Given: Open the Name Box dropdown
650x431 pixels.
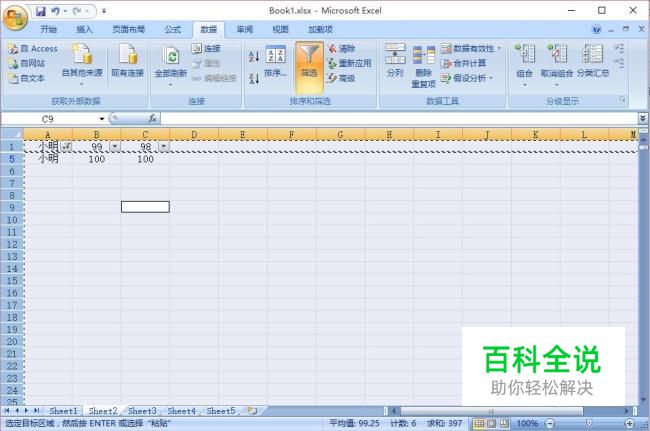Looking at the screenshot, I should click(x=102, y=119).
